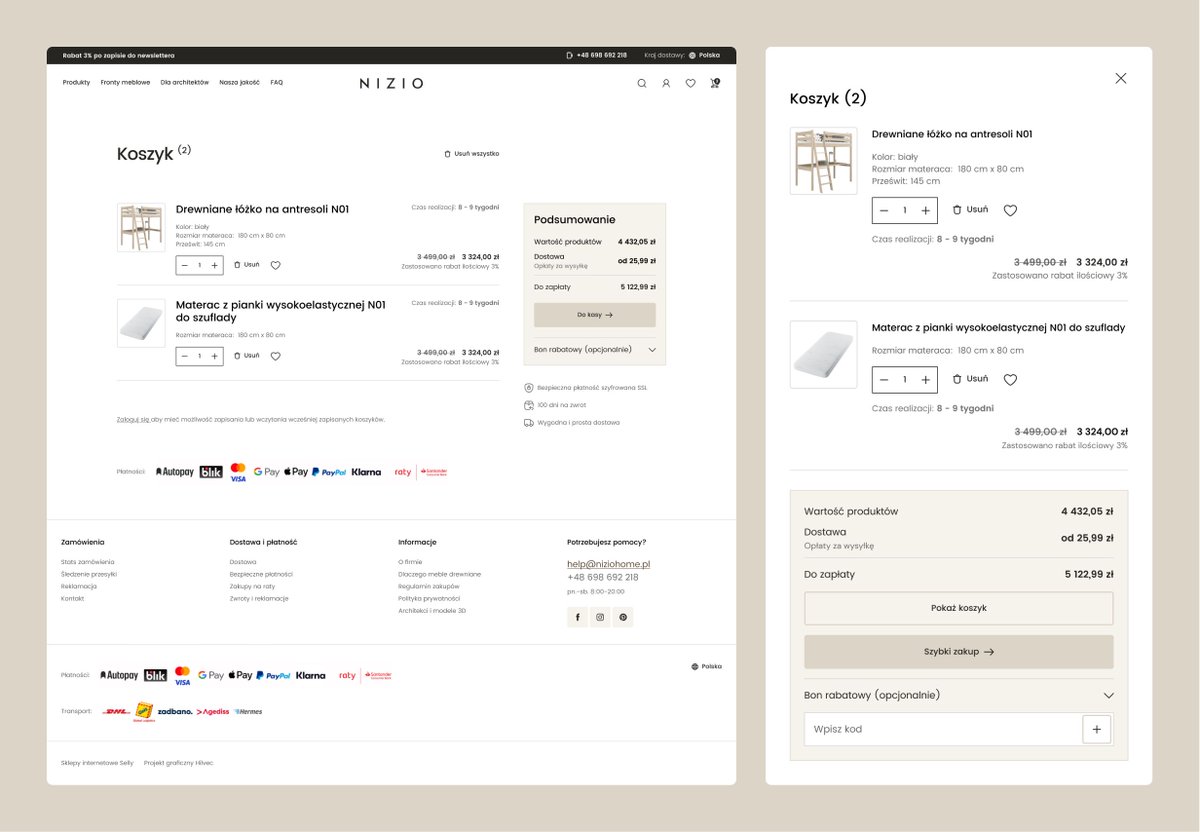Click the Zaloguj się link
The height and width of the screenshot is (832, 1200).
pos(133,419)
